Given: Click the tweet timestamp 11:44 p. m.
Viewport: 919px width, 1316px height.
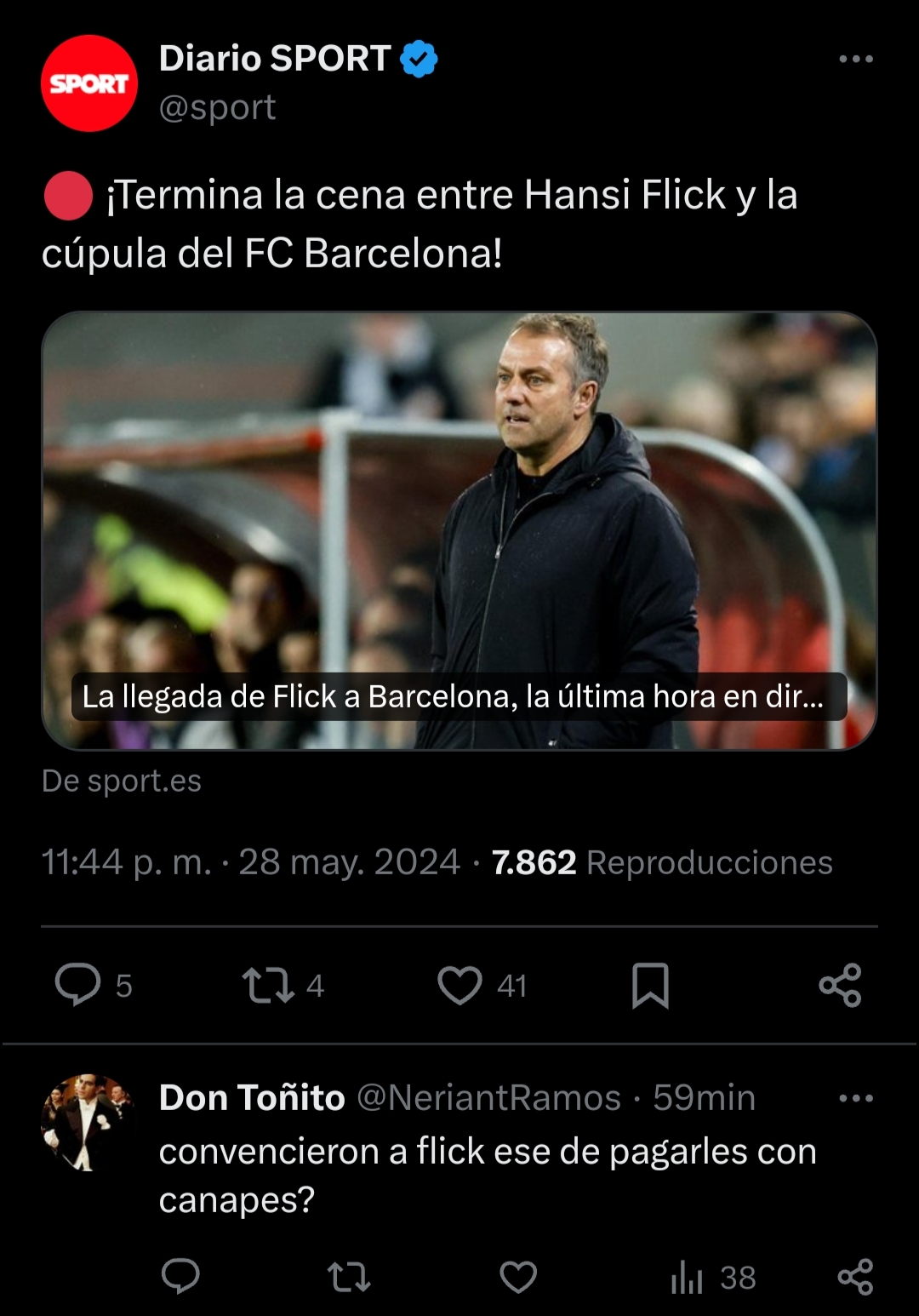Looking at the screenshot, I should (126, 862).
